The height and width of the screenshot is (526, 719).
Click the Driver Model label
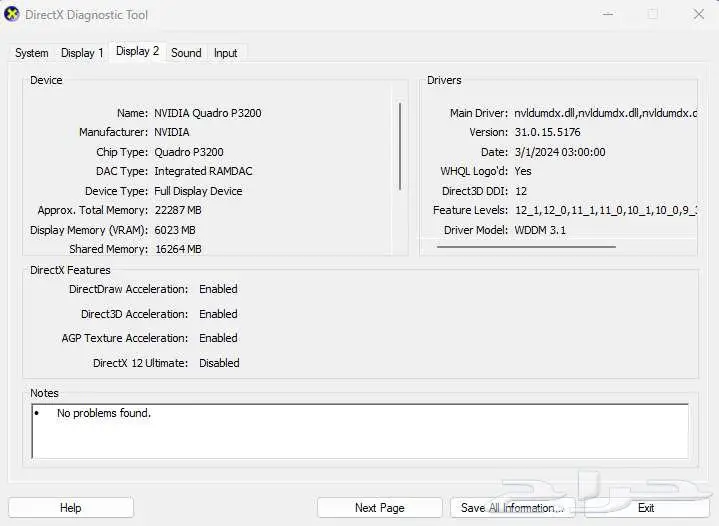click(476, 230)
